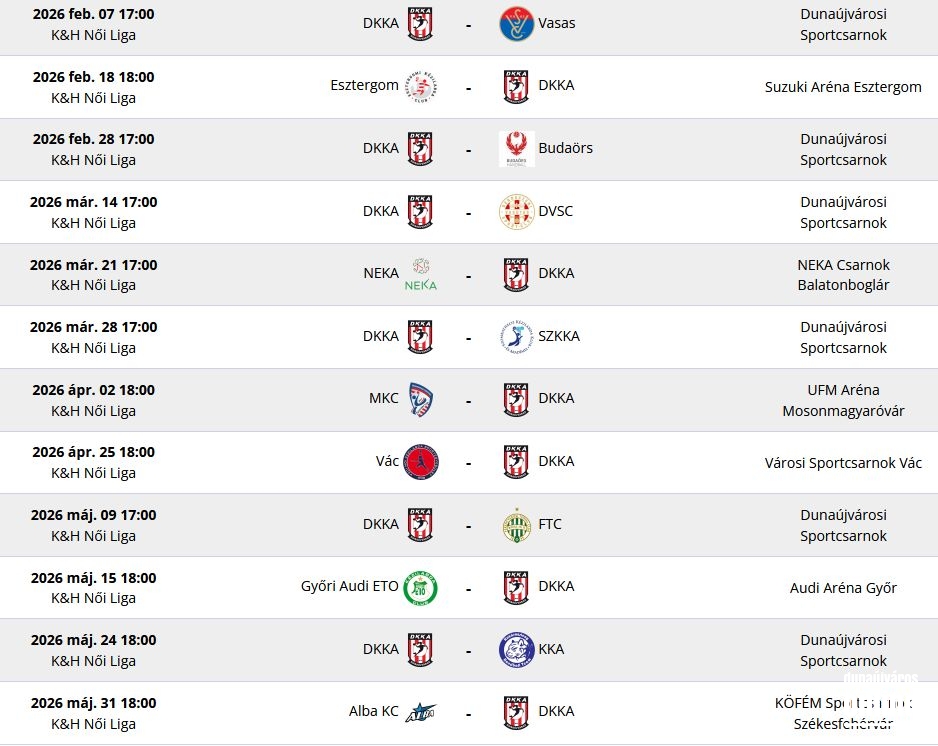Click the Győri Audi ETO logo

click(420, 587)
